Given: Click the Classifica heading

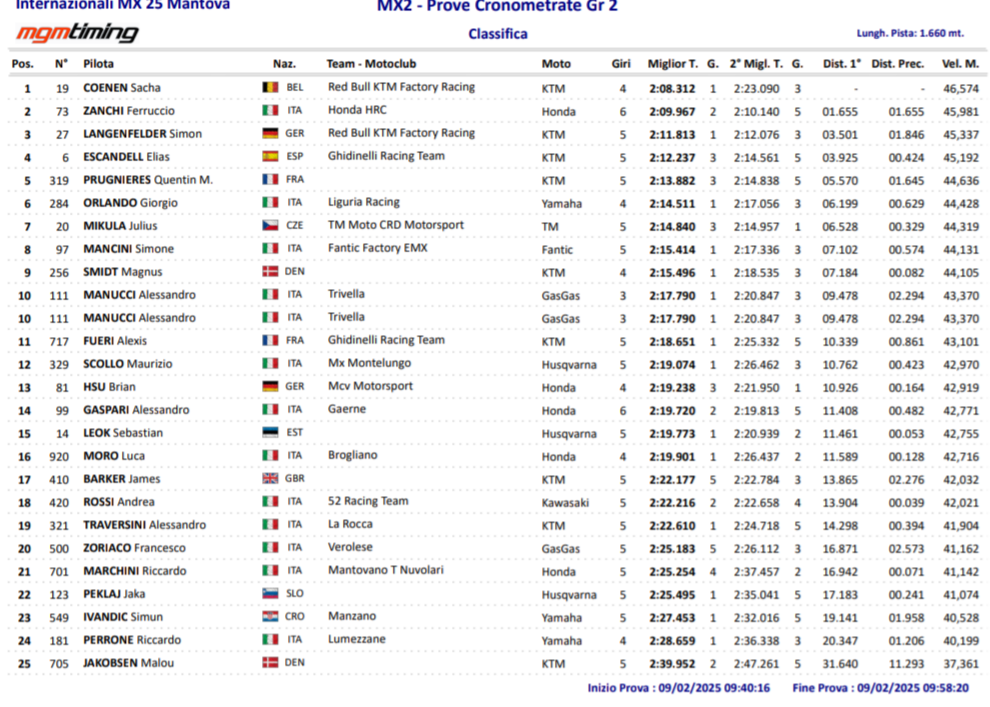Looking at the screenshot, I should pos(497,34).
